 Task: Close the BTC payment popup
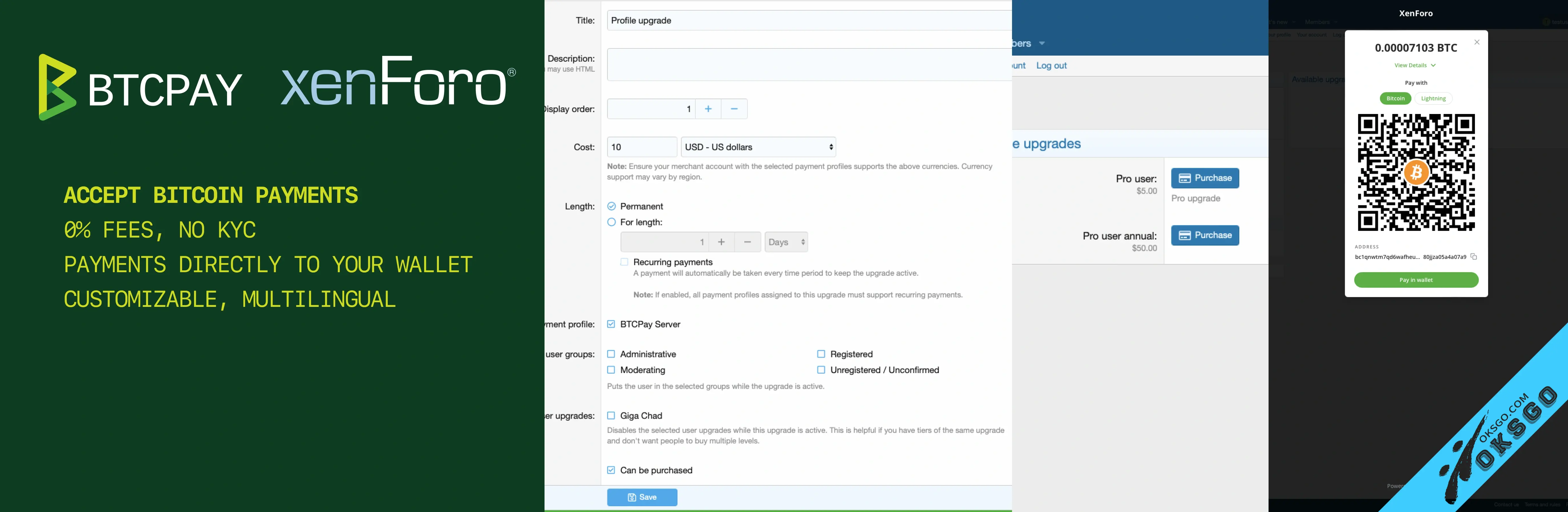click(x=1477, y=42)
